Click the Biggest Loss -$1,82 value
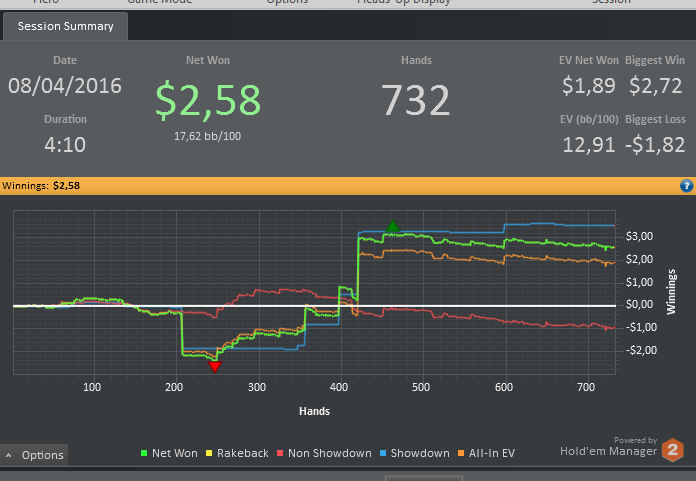The width and height of the screenshot is (696, 481). tap(655, 145)
